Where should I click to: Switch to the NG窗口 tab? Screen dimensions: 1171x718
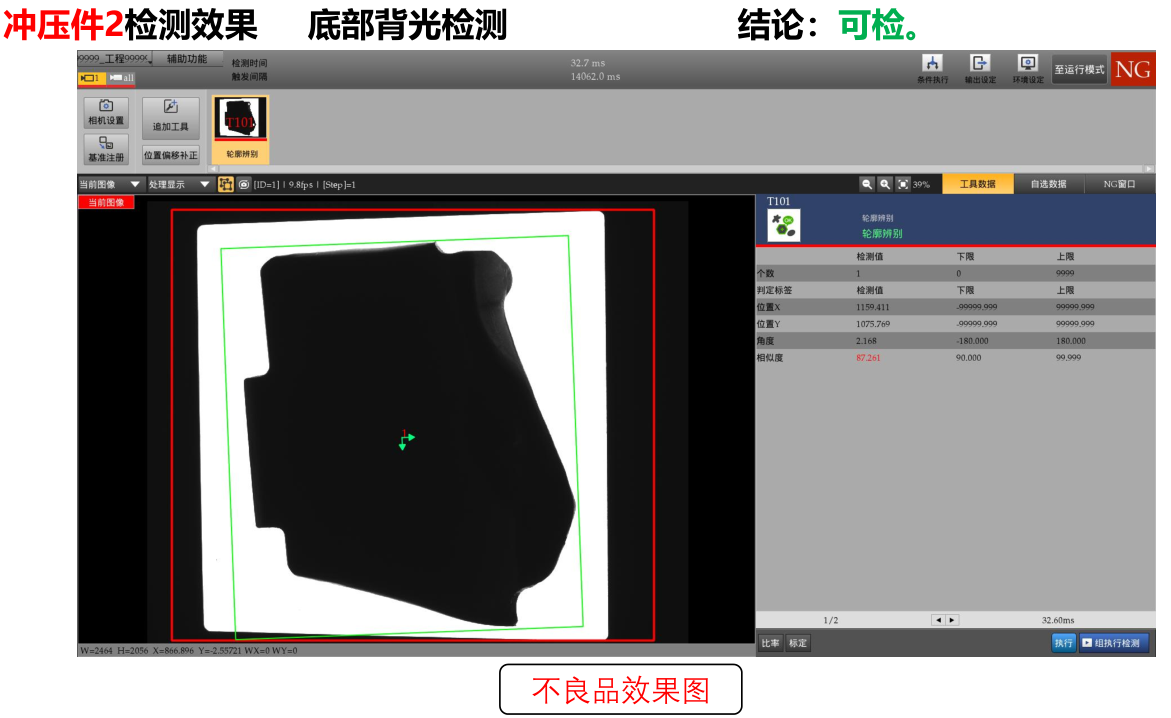click(1119, 184)
